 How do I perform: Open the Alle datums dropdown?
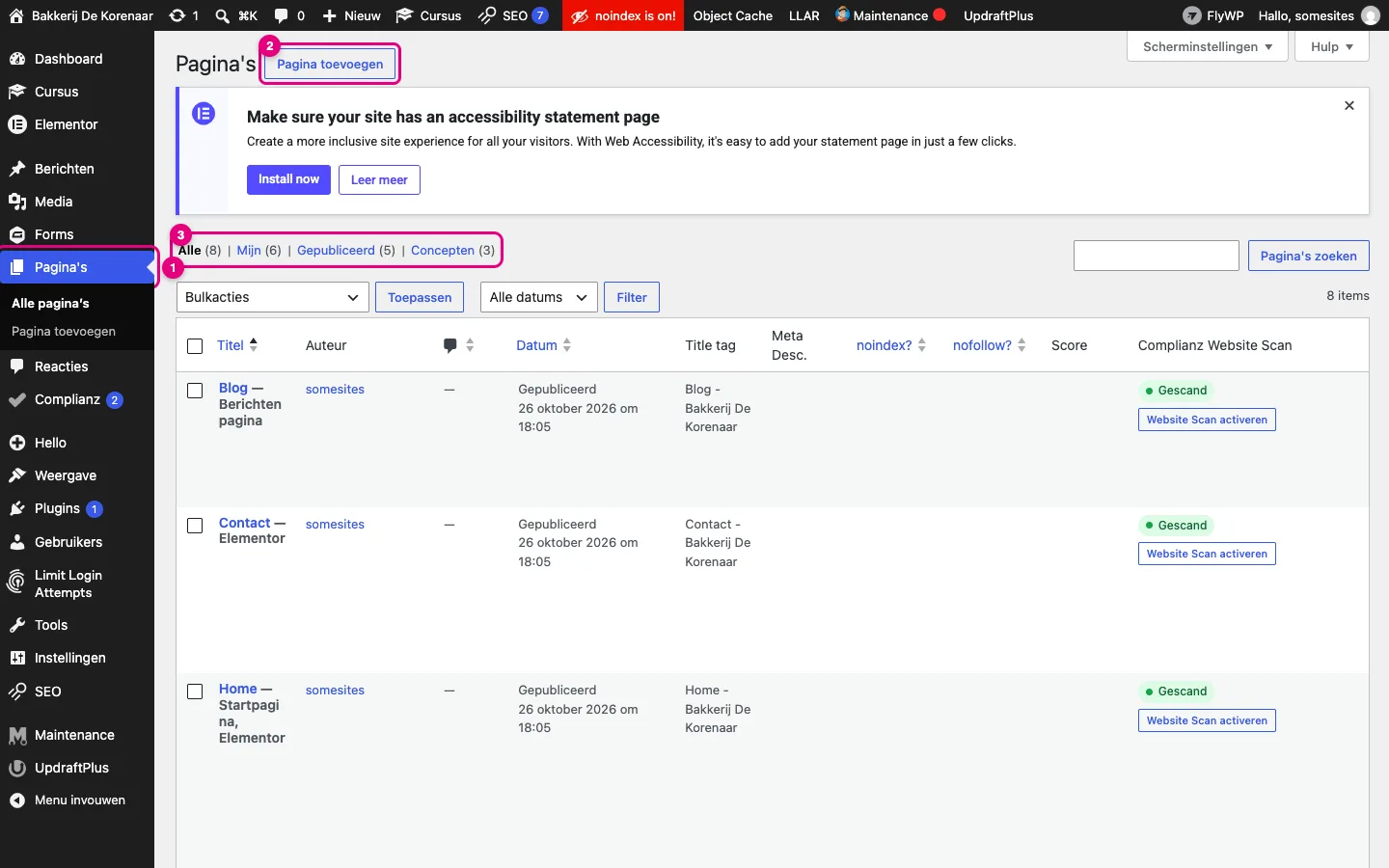tap(539, 297)
